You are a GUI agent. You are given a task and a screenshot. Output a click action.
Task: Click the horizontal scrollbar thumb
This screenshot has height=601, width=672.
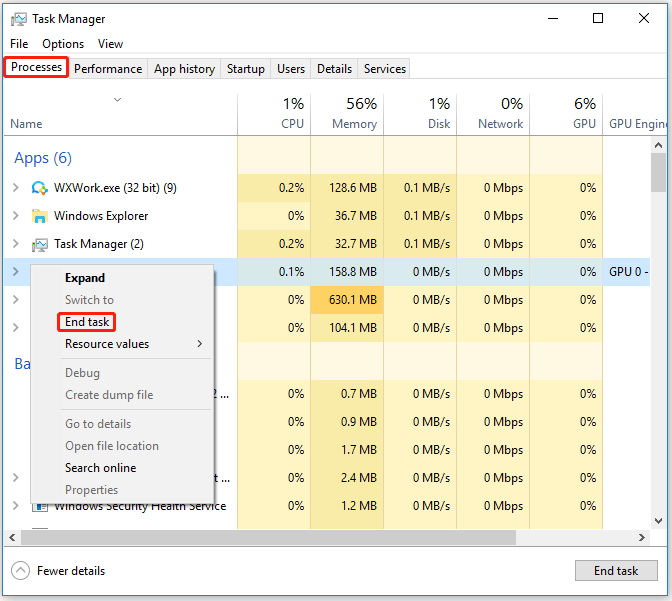(268, 538)
